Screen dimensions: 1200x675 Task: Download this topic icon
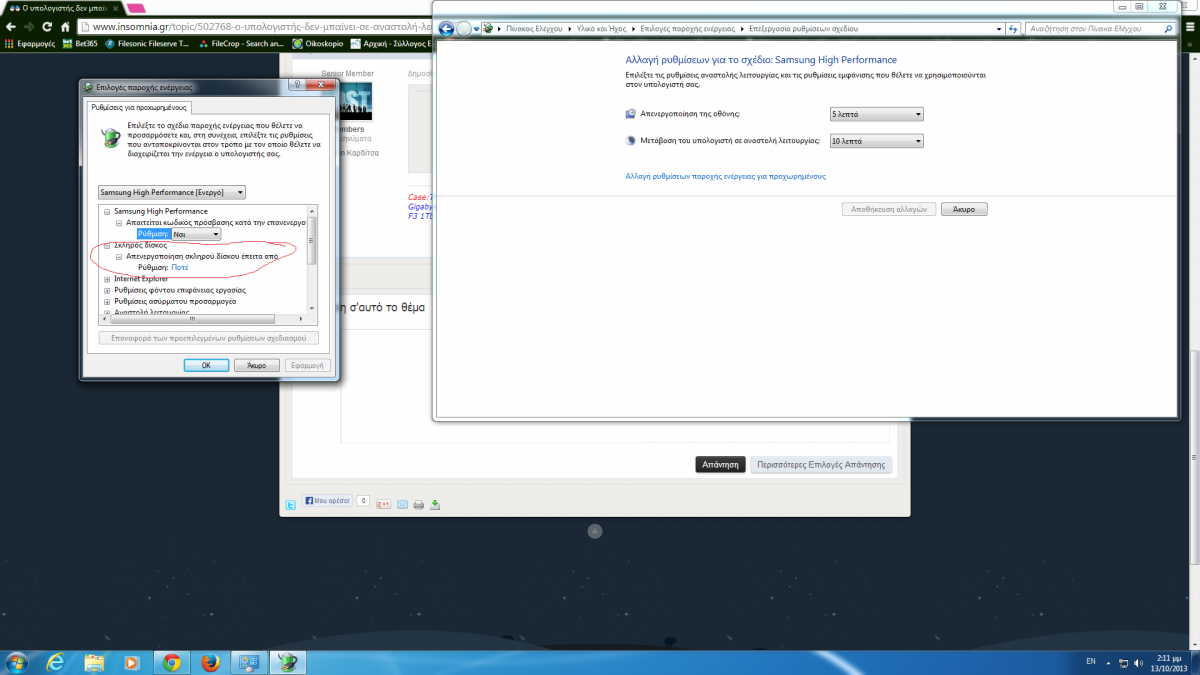(x=435, y=504)
